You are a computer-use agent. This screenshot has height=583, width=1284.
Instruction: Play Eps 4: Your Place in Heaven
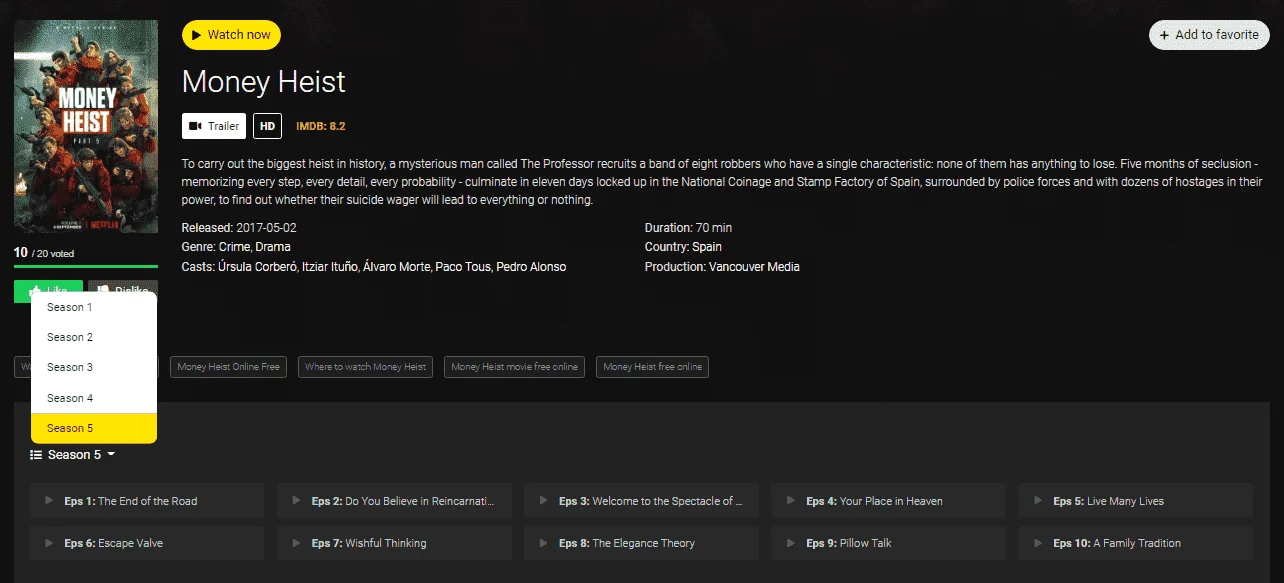[888, 501]
